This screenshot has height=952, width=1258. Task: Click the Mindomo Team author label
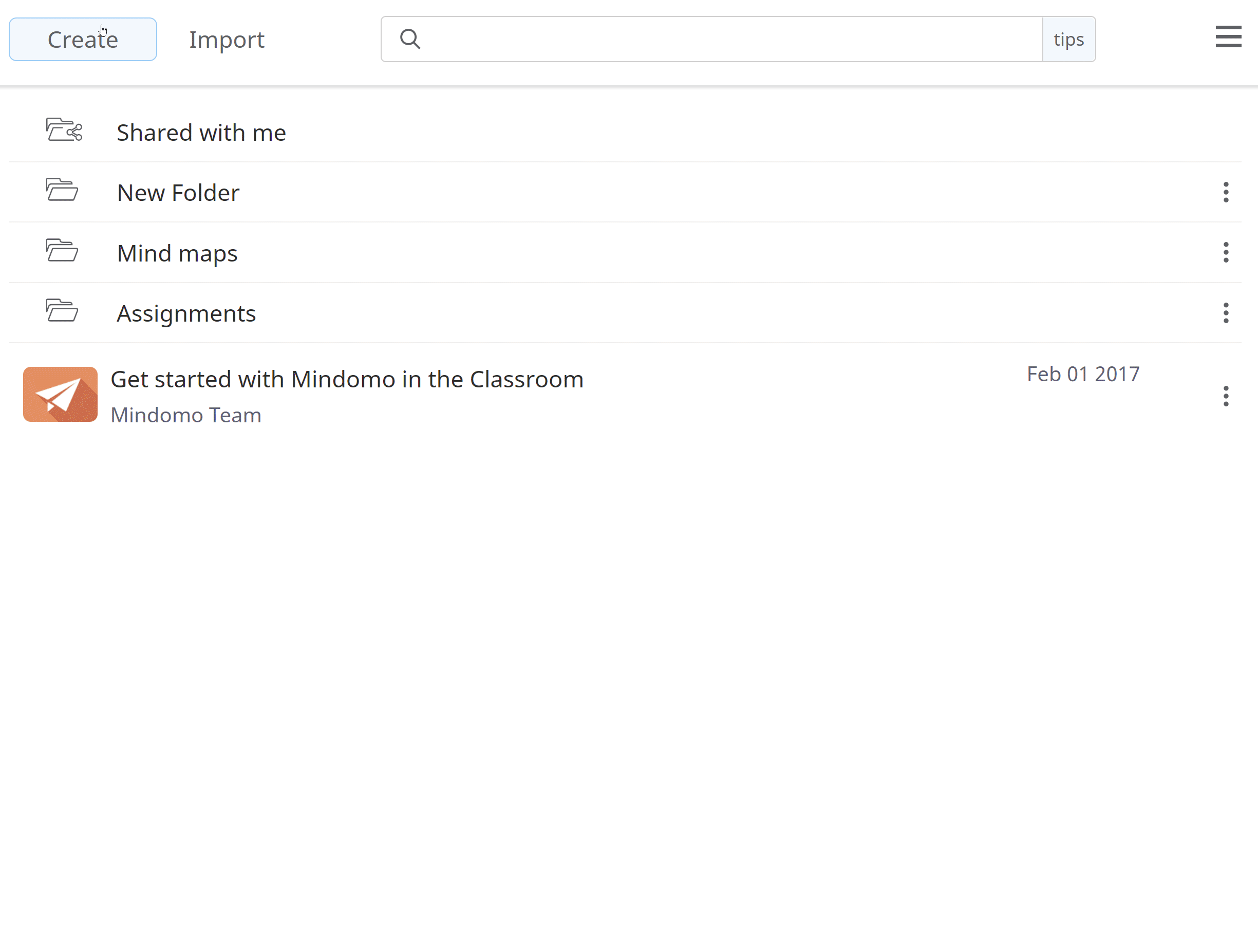[186, 415]
